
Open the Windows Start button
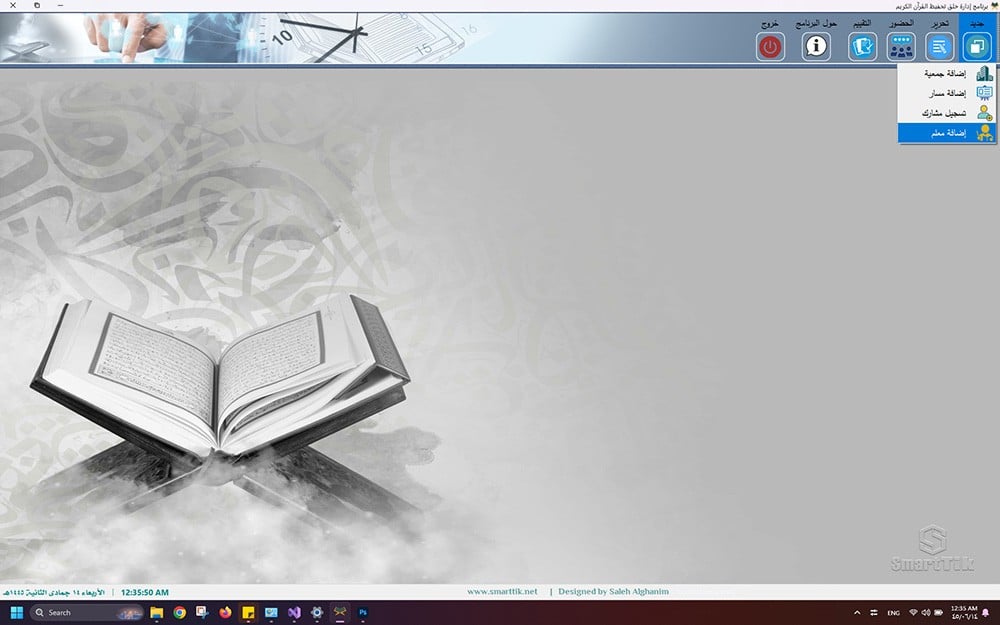coord(16,612)
